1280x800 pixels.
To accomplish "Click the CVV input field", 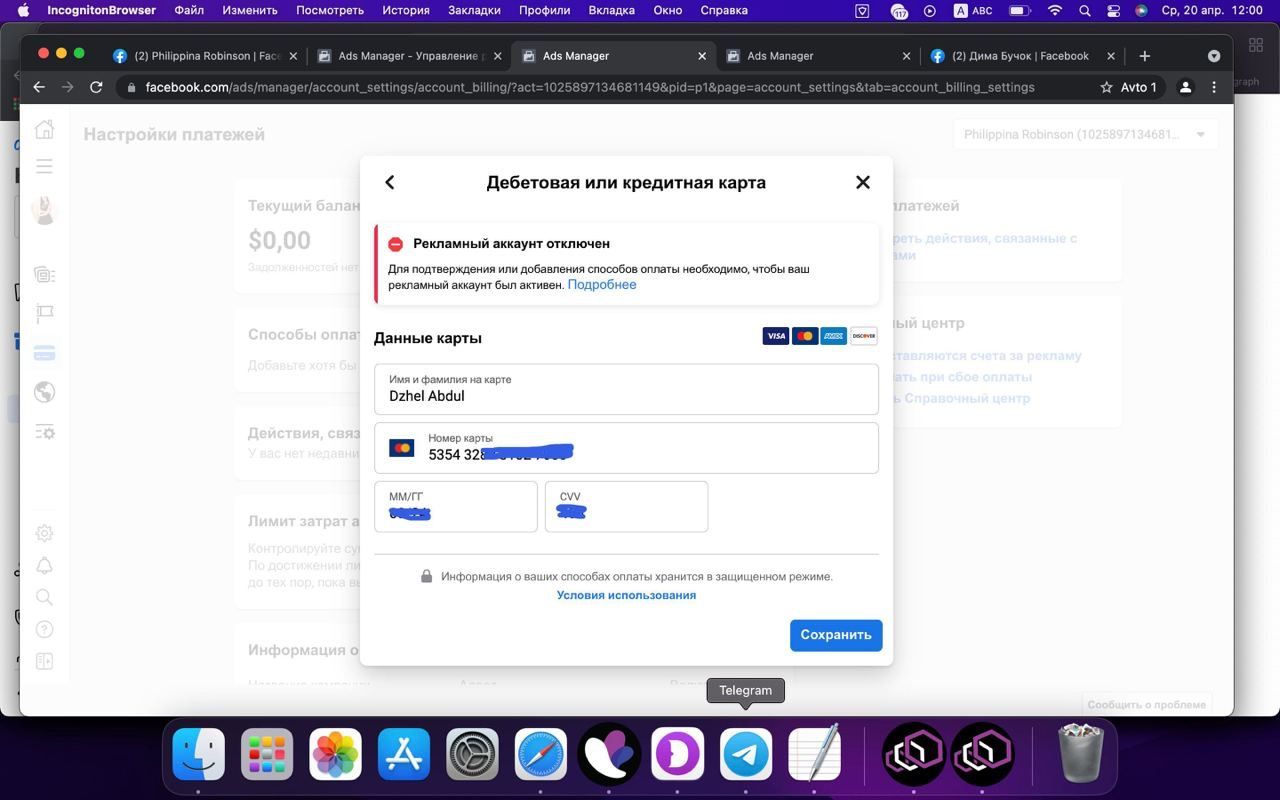I will pyautogui.click(x=626, y=506).
